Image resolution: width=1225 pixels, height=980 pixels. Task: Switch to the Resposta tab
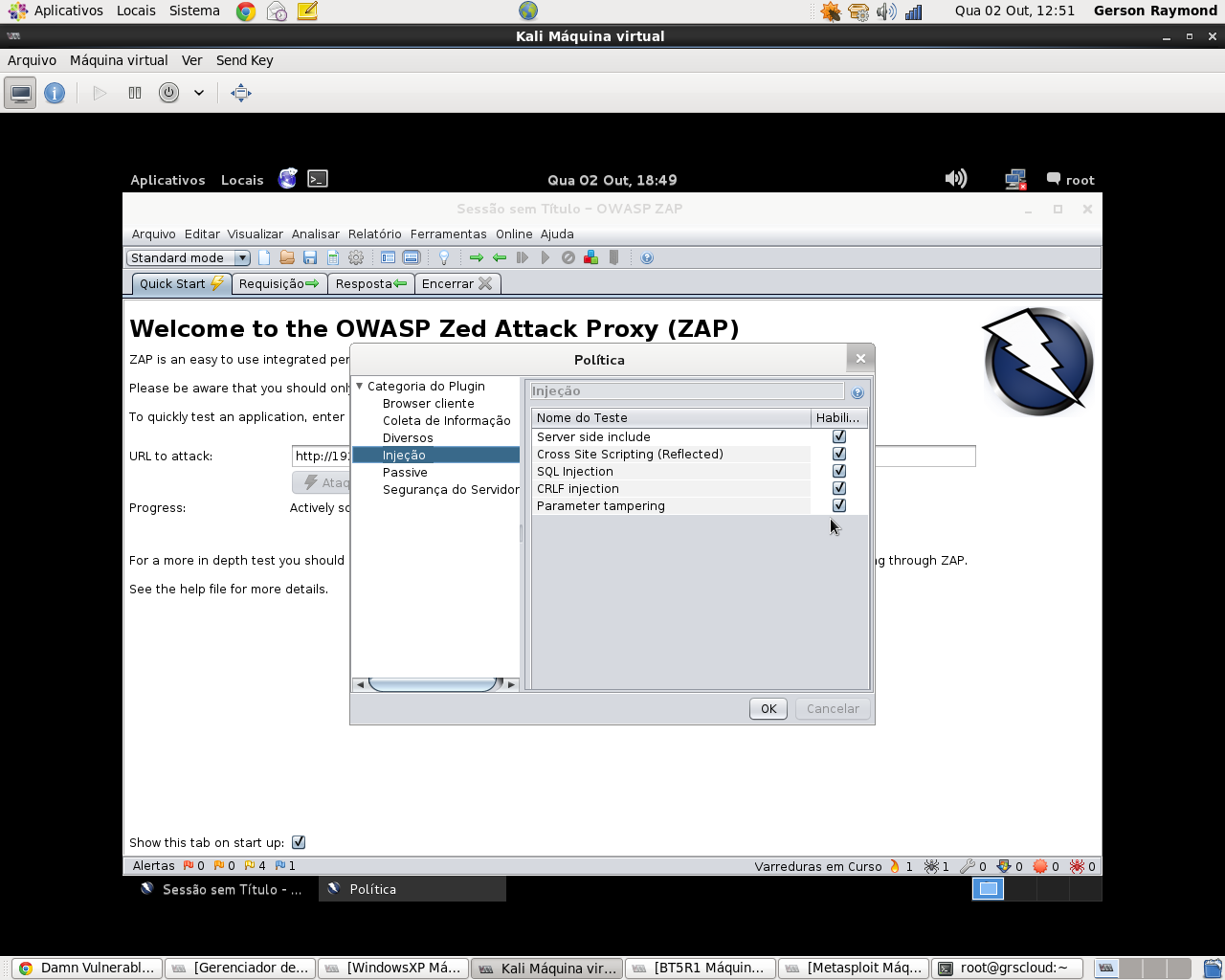tap(370, 283)
